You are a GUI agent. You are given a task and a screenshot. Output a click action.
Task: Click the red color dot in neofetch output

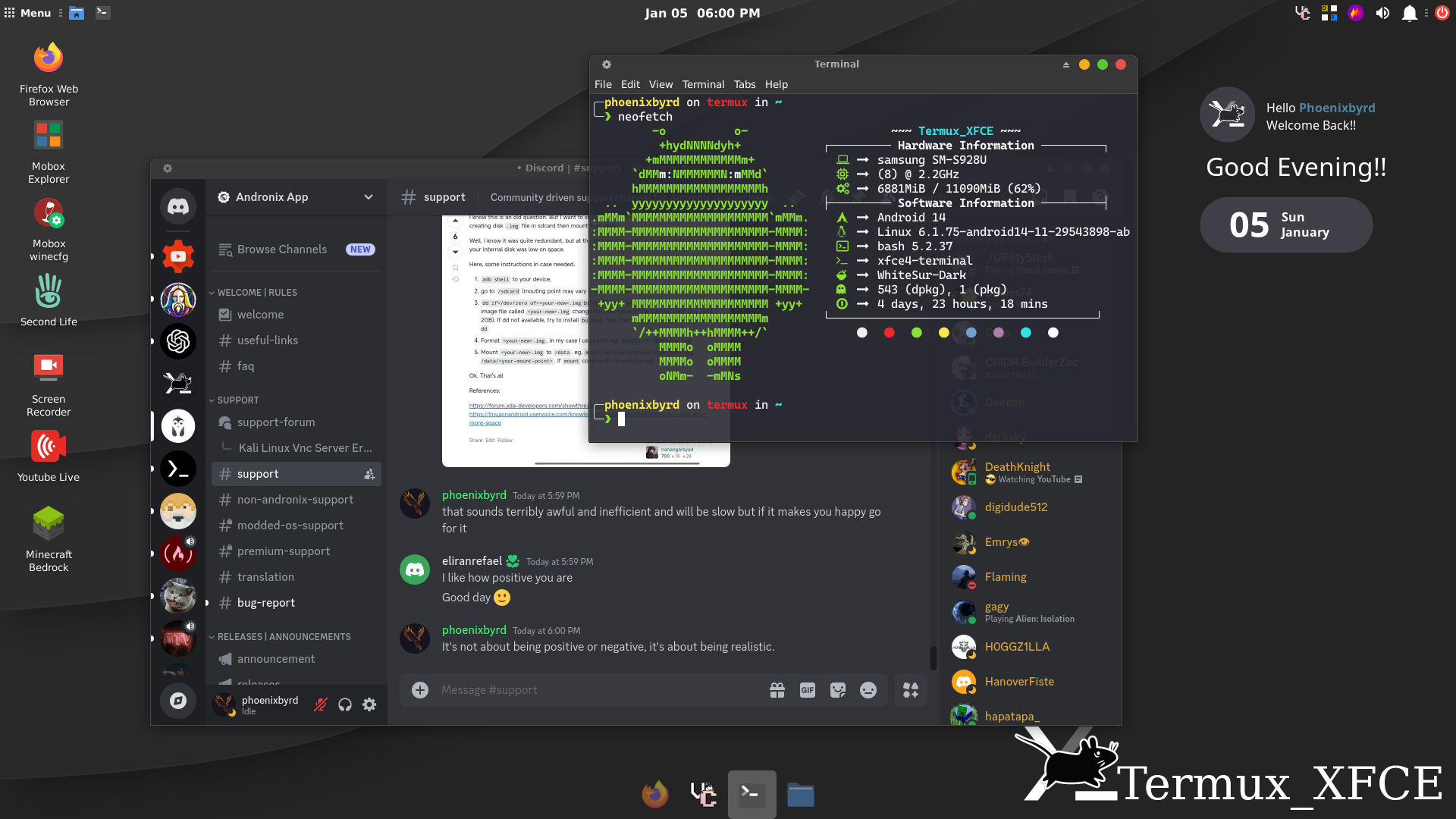(x=890, y=333)
